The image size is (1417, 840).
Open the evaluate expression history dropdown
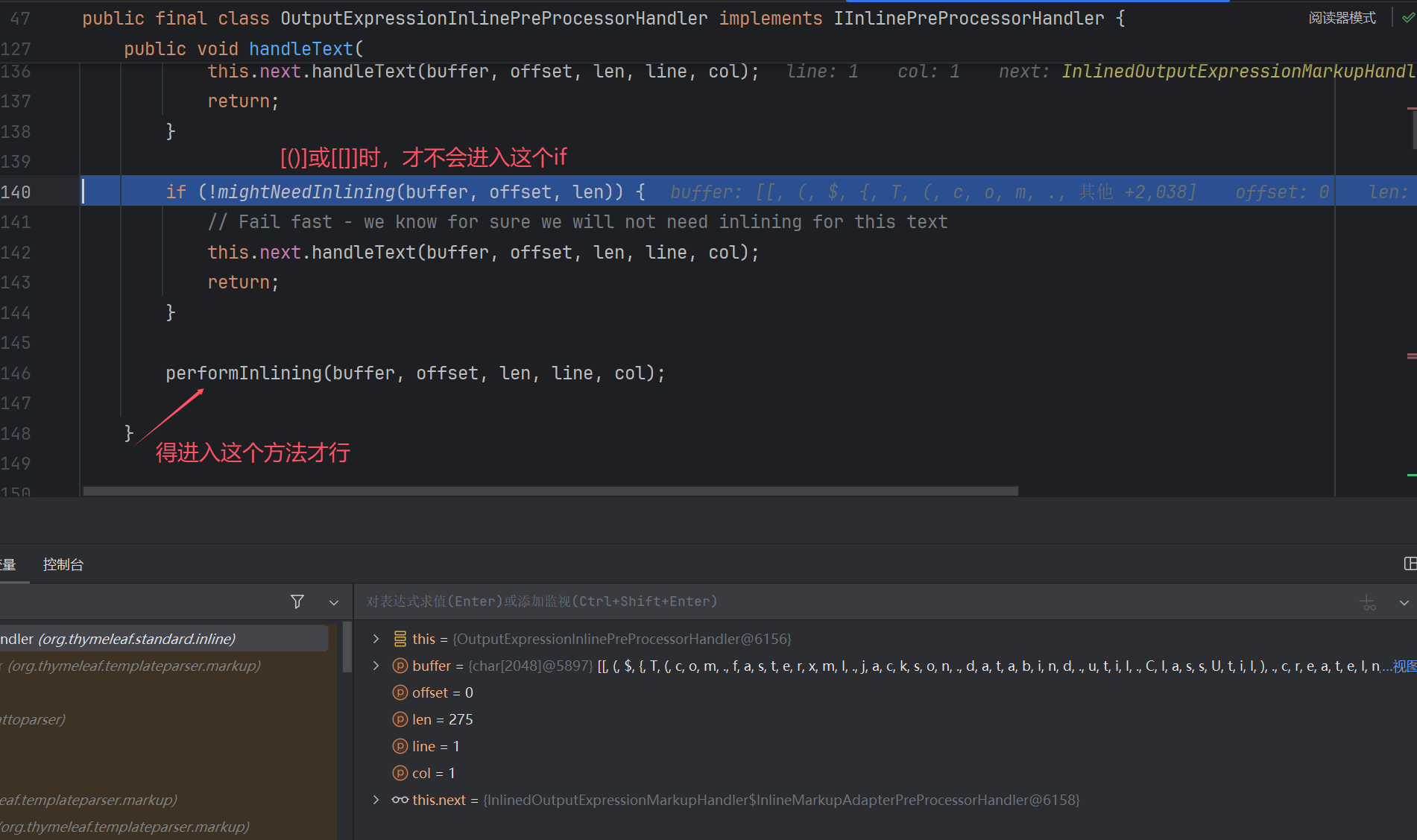pyautogui.click(x=1404, y=602)
